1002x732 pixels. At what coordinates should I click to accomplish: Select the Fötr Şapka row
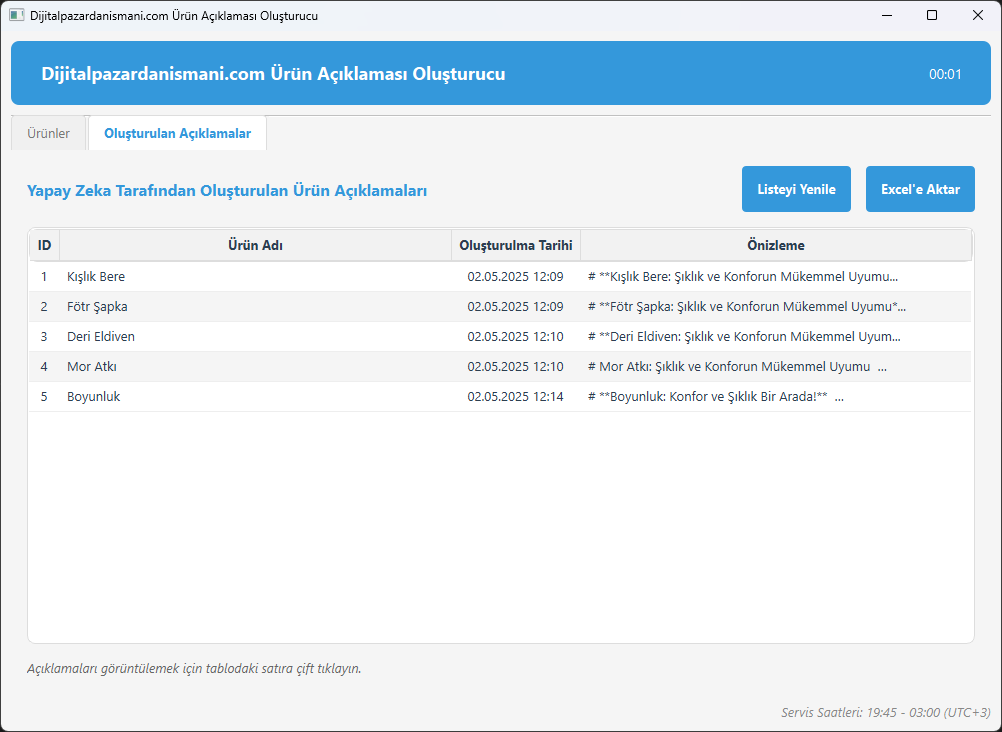tap(500, 307)
